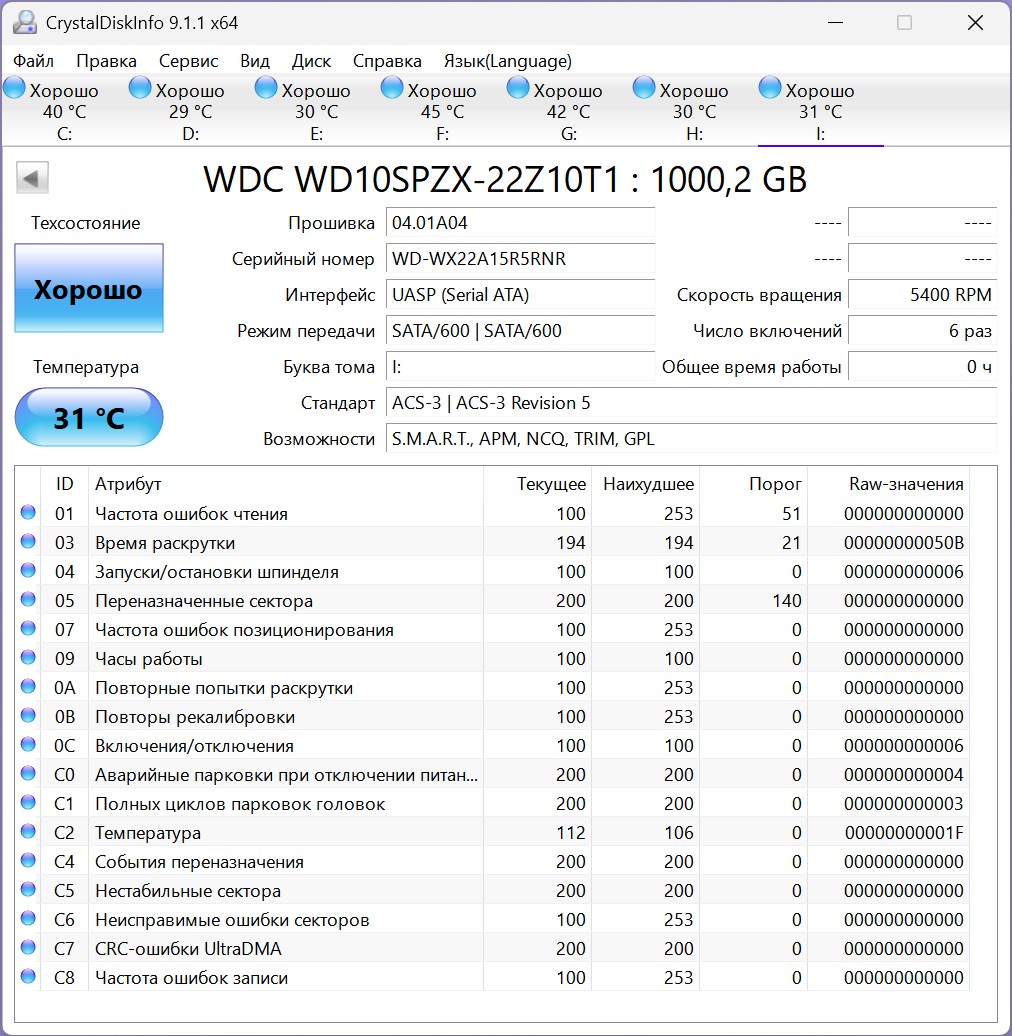Select disk H: status orb at 30 °C
1012x1036 pixels.
(x=644, y=88)
